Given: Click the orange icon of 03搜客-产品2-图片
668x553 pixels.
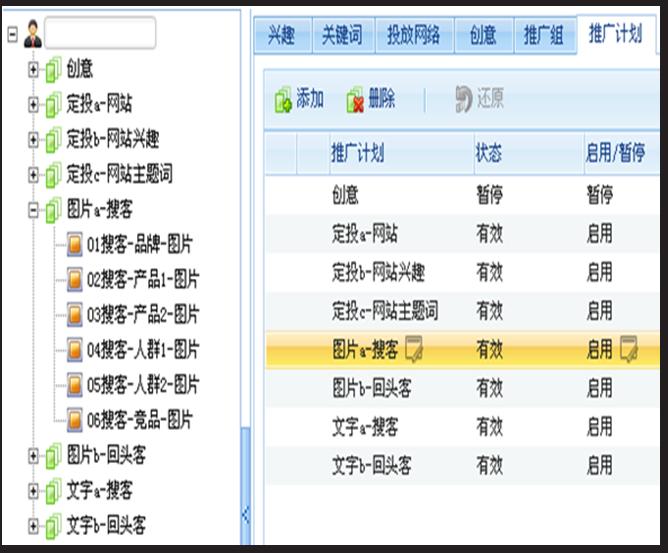Looking at the screenshot, I should (x=75, y=315).
